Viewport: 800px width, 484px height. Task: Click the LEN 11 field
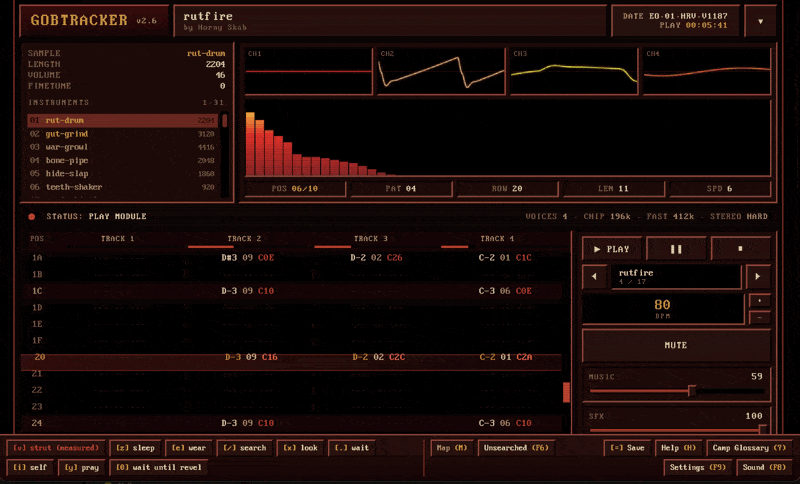(x=613, y=189)
